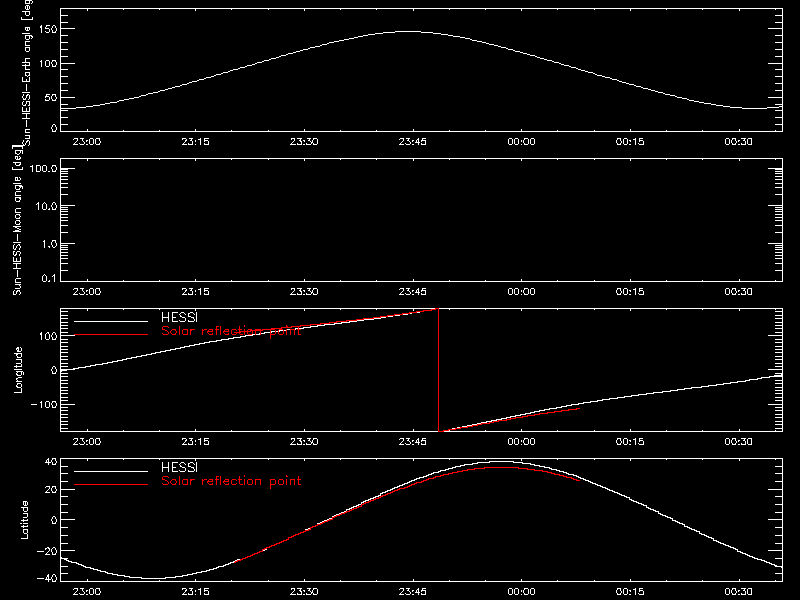Screen dimensions: 800x600
Task: Click '00:15' under Latitude plot
Action: click(x=630, y=592)
